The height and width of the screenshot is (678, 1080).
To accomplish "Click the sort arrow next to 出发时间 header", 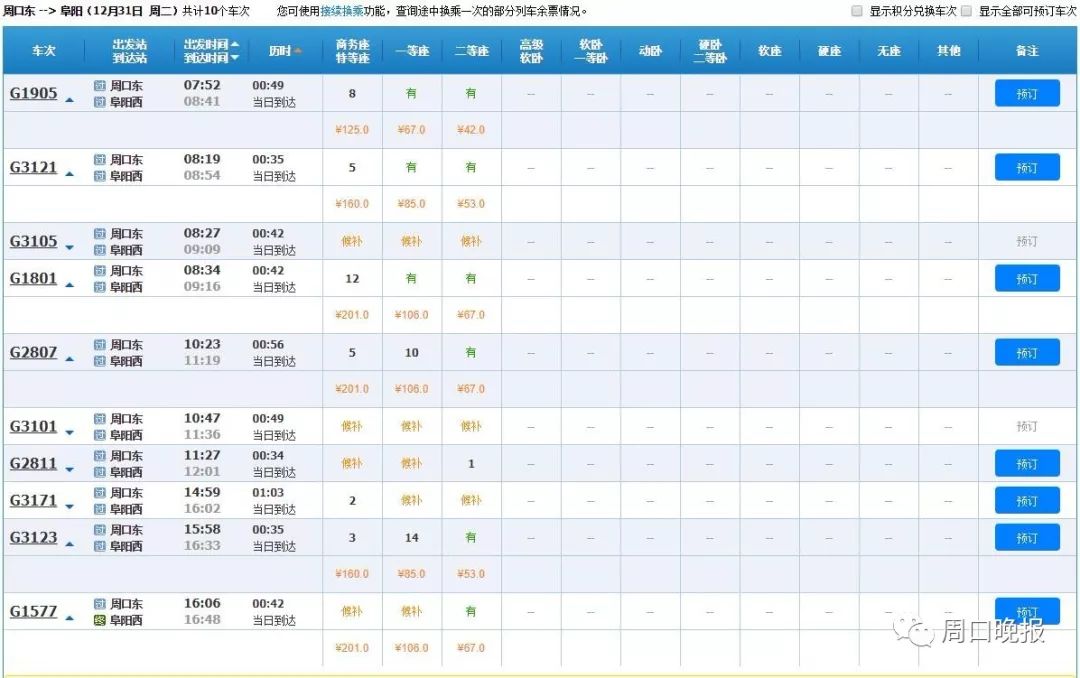I will (235, 45).
